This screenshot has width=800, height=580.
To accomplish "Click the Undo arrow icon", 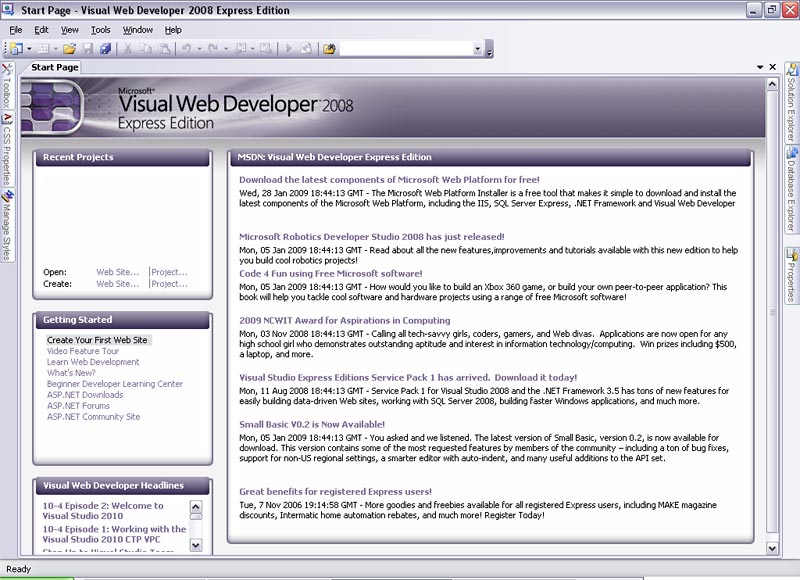I will [x=186, y=48].
